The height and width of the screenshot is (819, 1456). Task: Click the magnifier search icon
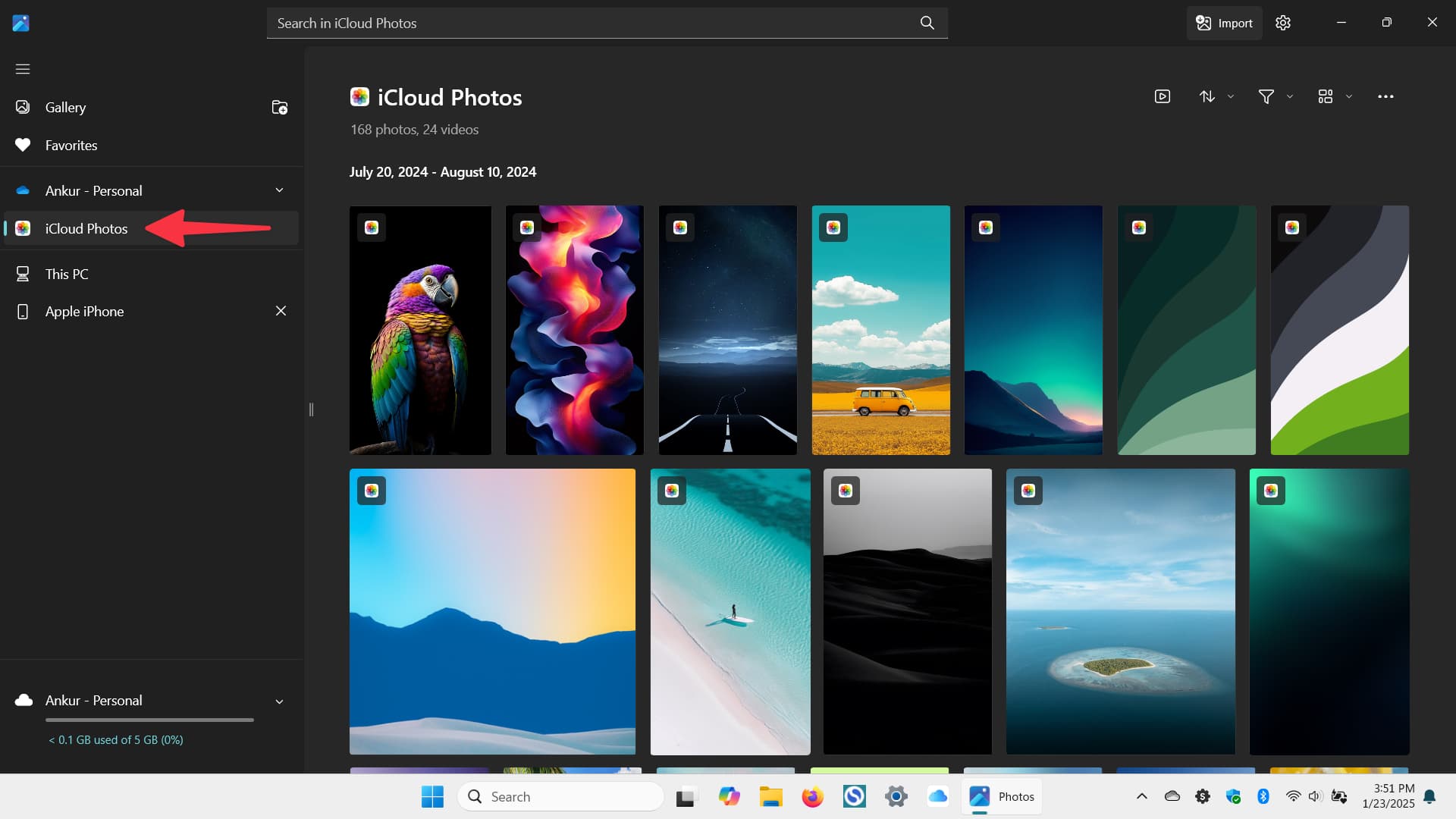927,23
